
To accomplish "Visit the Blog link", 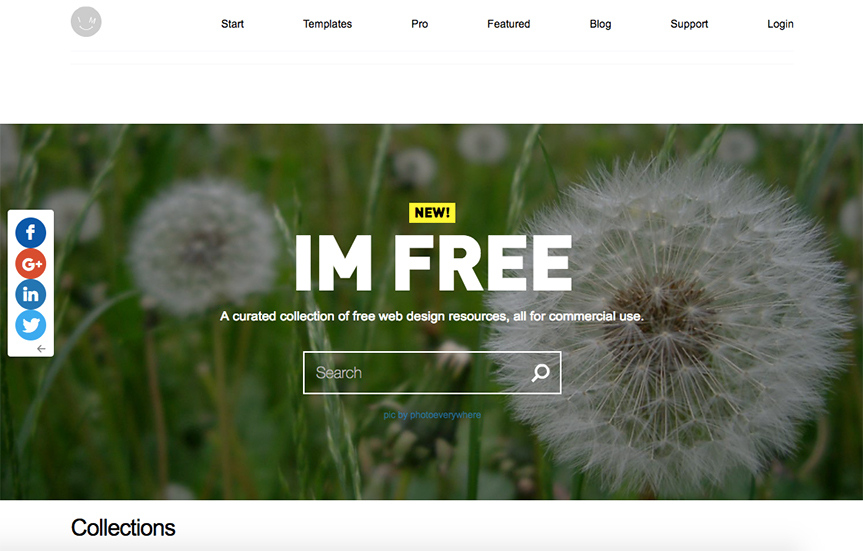I will click(600, 24).
